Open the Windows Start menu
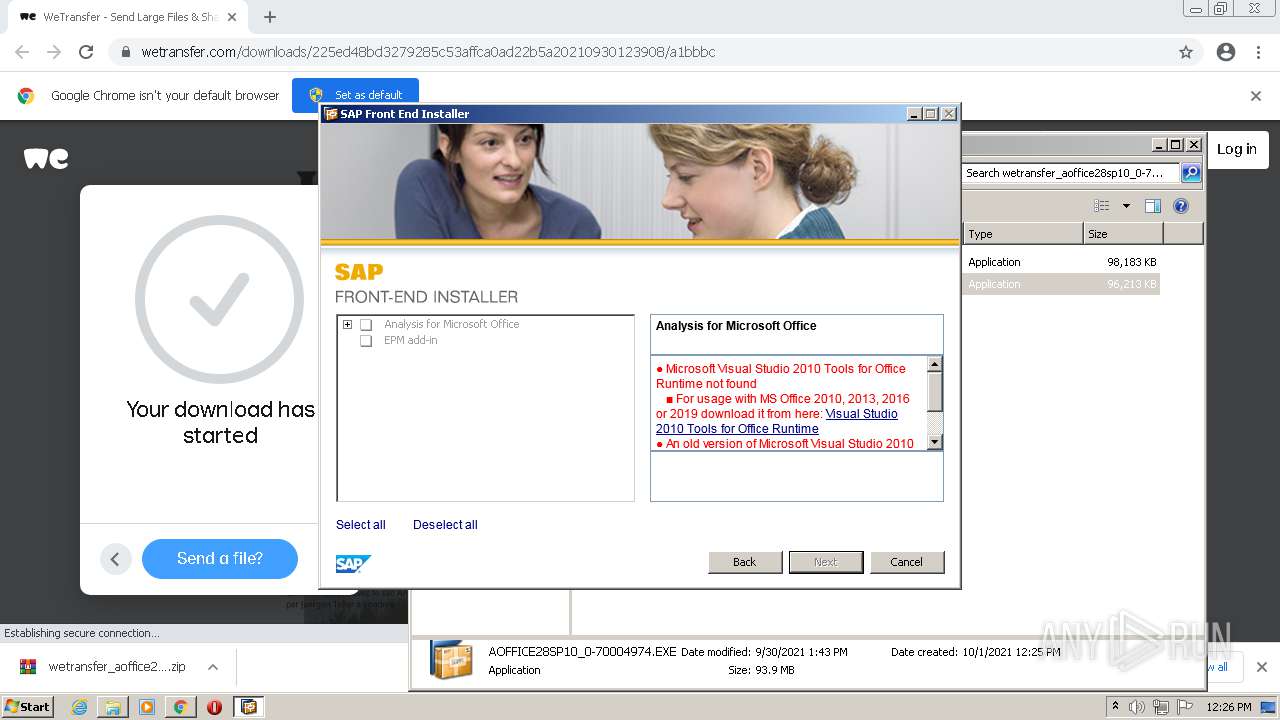1280x720 pixels. pos(28,706)
